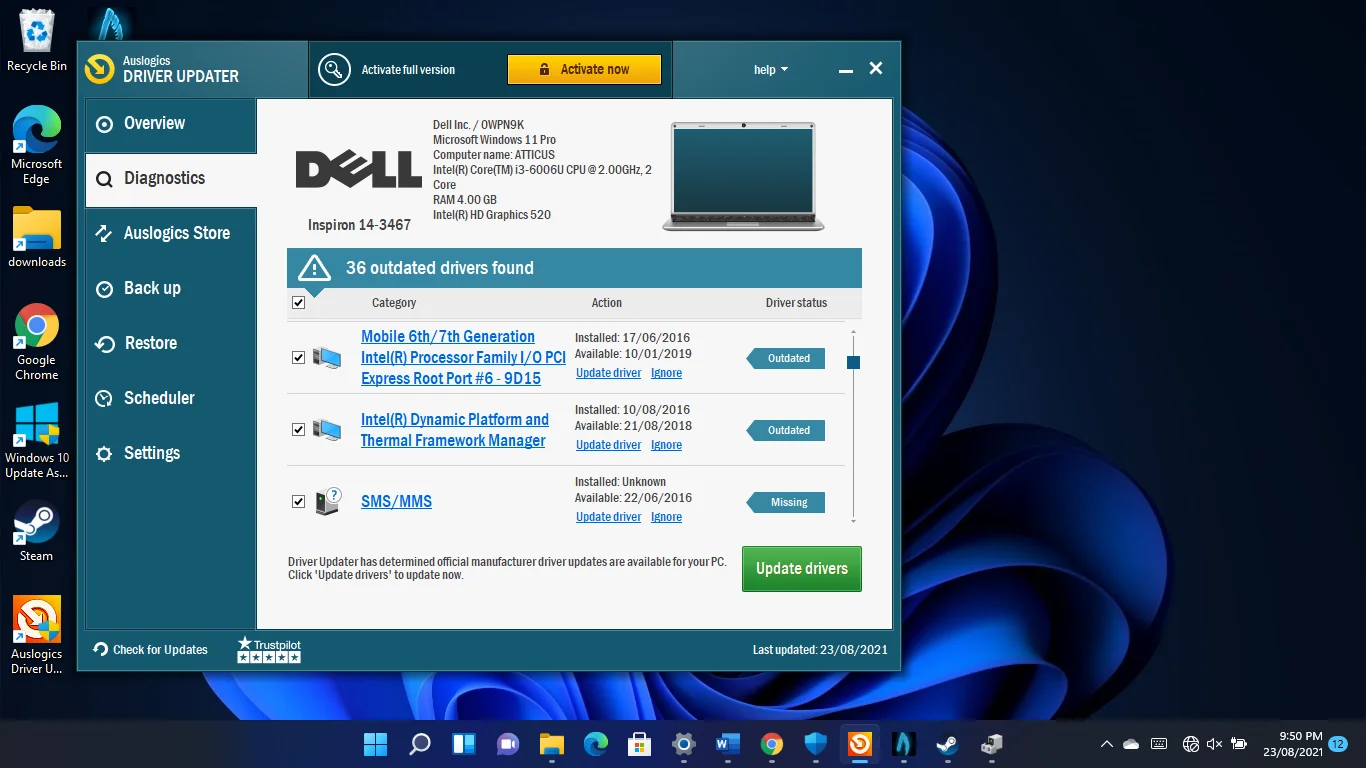Click Ignore for PCI Express Root Port

tap(666, 373)
